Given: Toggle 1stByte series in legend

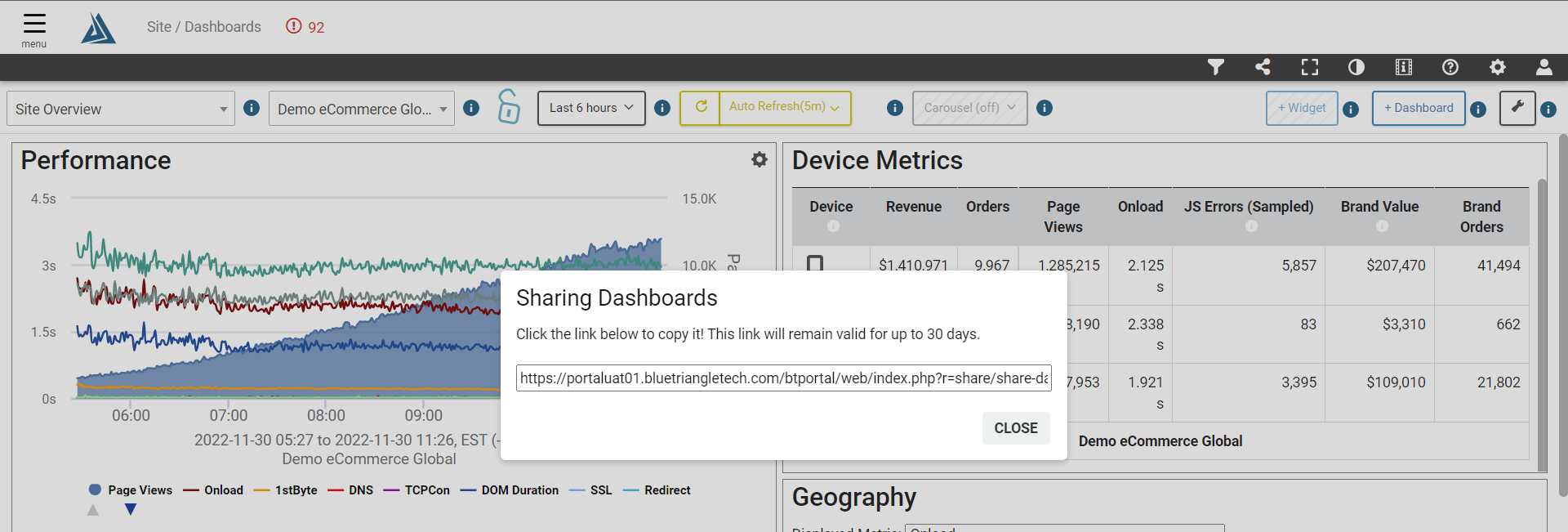Looking at the screenshot, I should click(286, 490).
